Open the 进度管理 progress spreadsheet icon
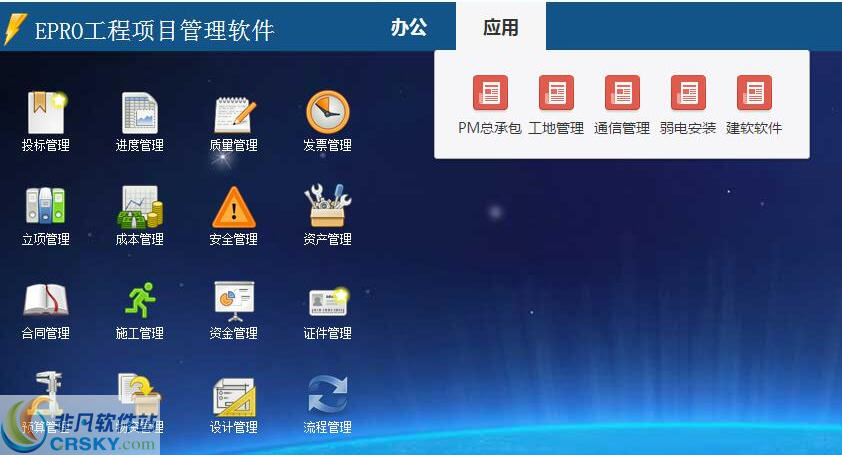The width and height of the screenshot is (842, 455). [x=140, y=113]
